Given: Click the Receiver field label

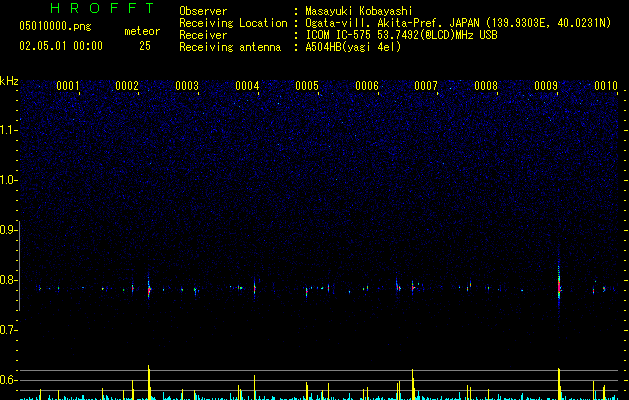Looking at the screenshot, I should 203,35.
